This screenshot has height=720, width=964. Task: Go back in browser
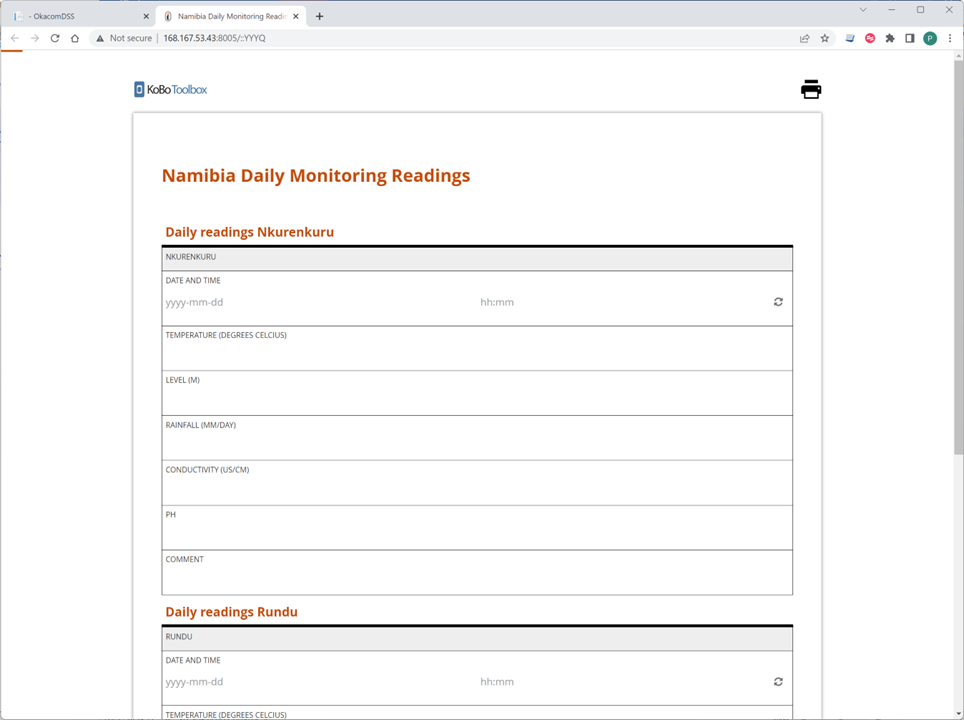15,38
